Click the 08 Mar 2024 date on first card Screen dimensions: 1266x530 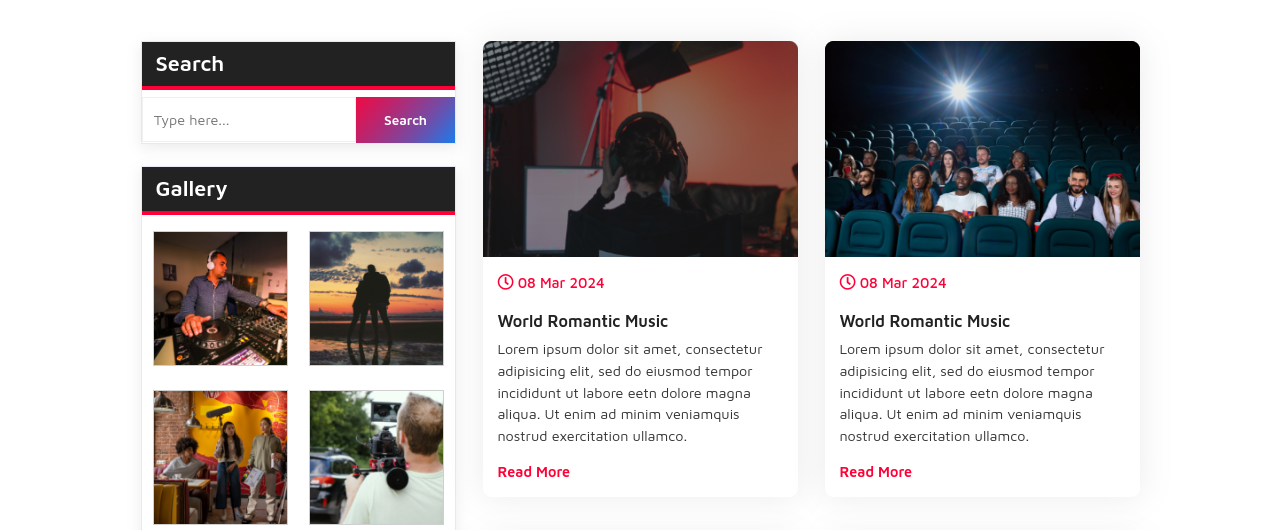click(x=561, y=283)
